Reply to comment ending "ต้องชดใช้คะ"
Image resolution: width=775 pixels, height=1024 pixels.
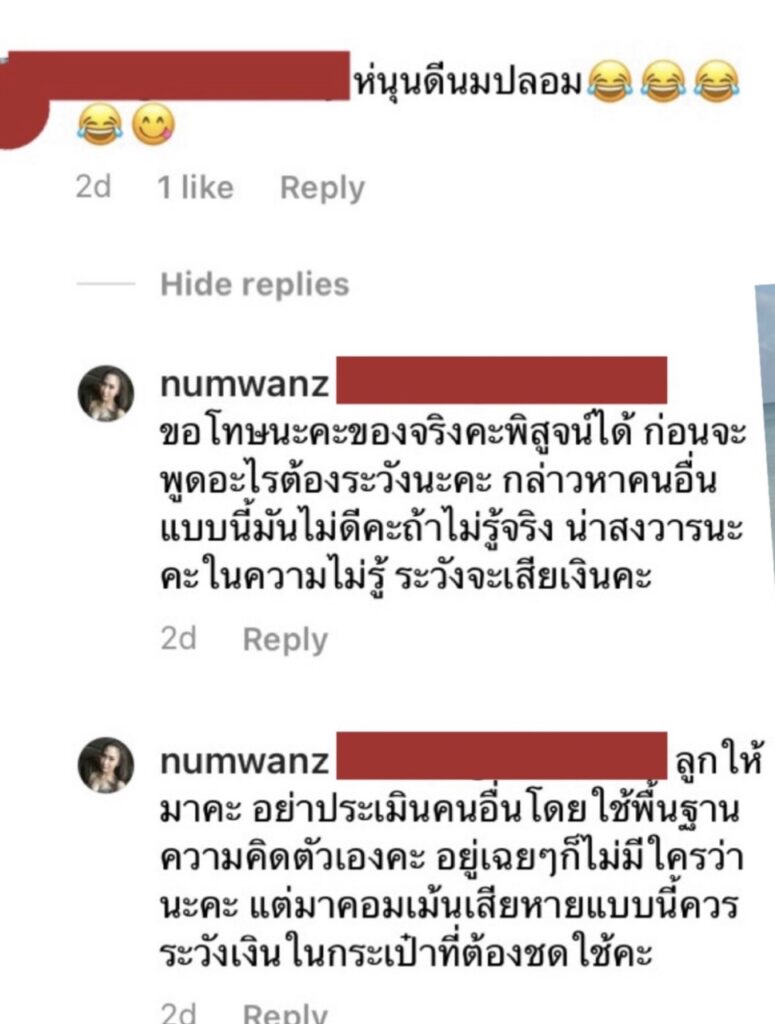click(x=285, y=1012)
